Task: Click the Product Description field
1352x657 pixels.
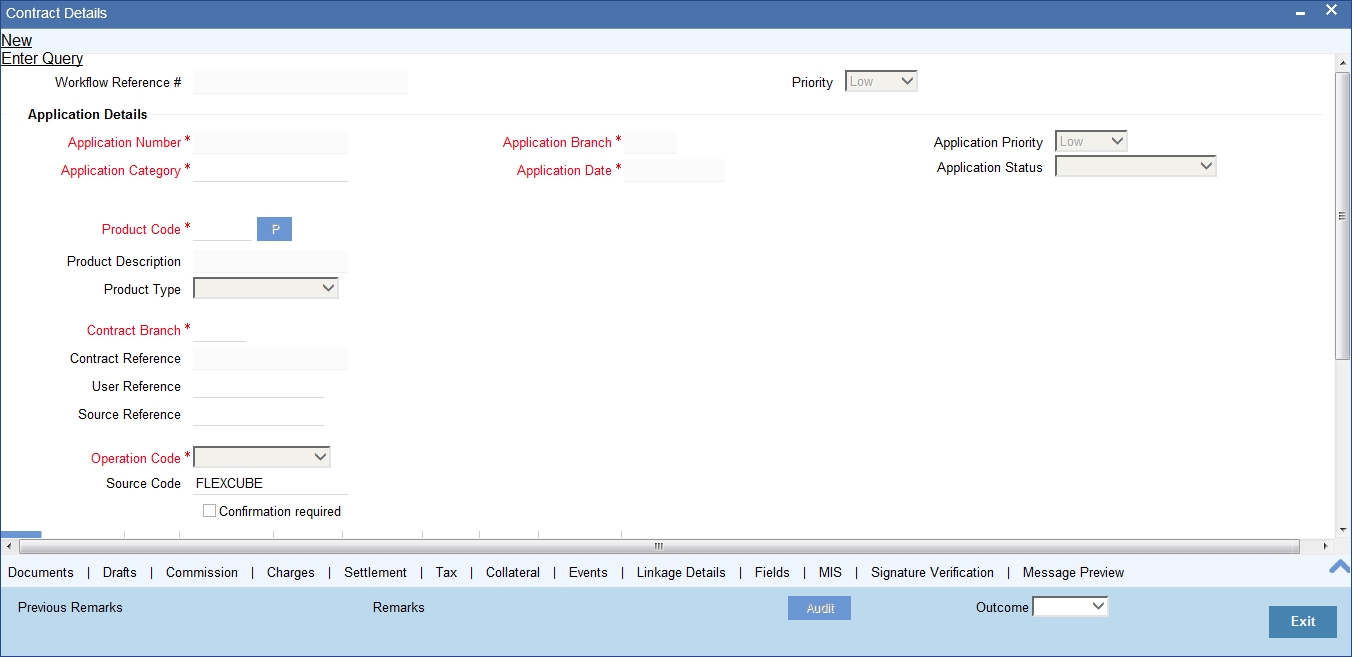Action: click(270, 261)
